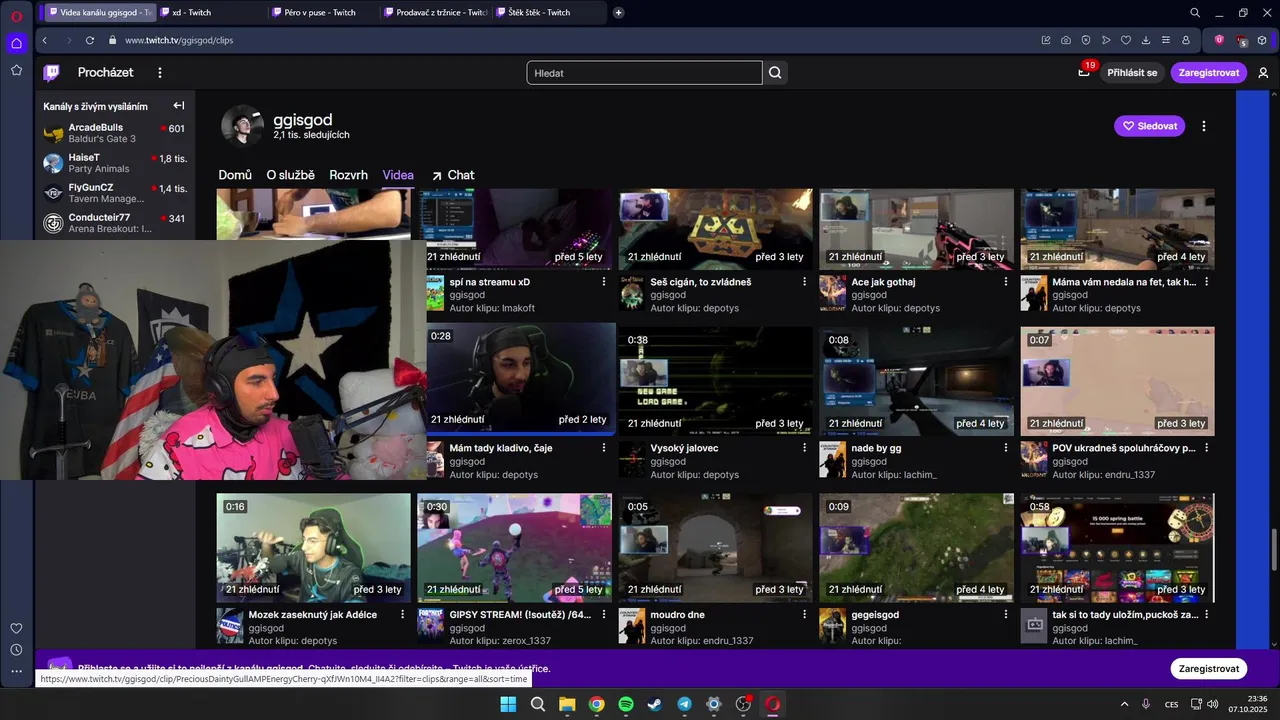The height and width of the screenshot is (720, 1280).
Task: Play the POV ukradneš spoluhráčovy clip thumbnail
Action: point(1117,382)
